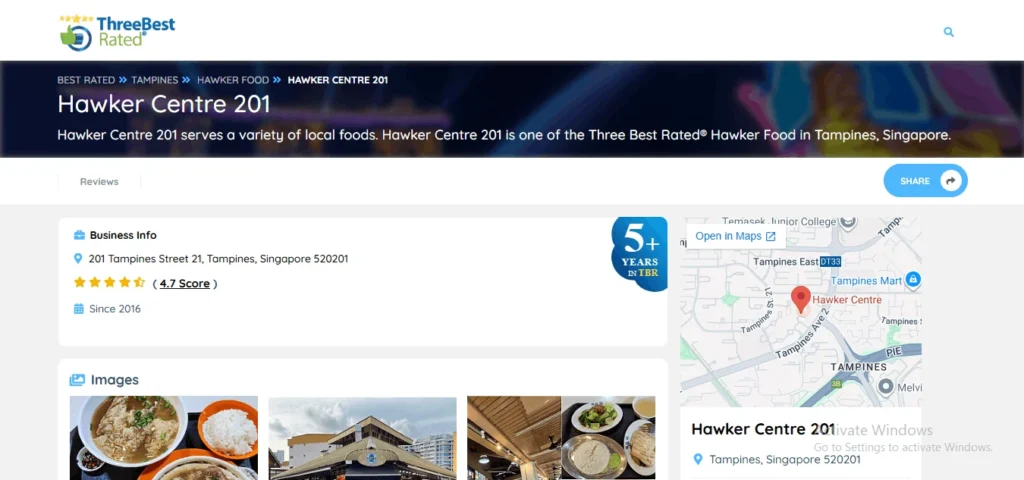Click the address location pin icon
Screen dimensions: 1024x480
tap(78, 259)
